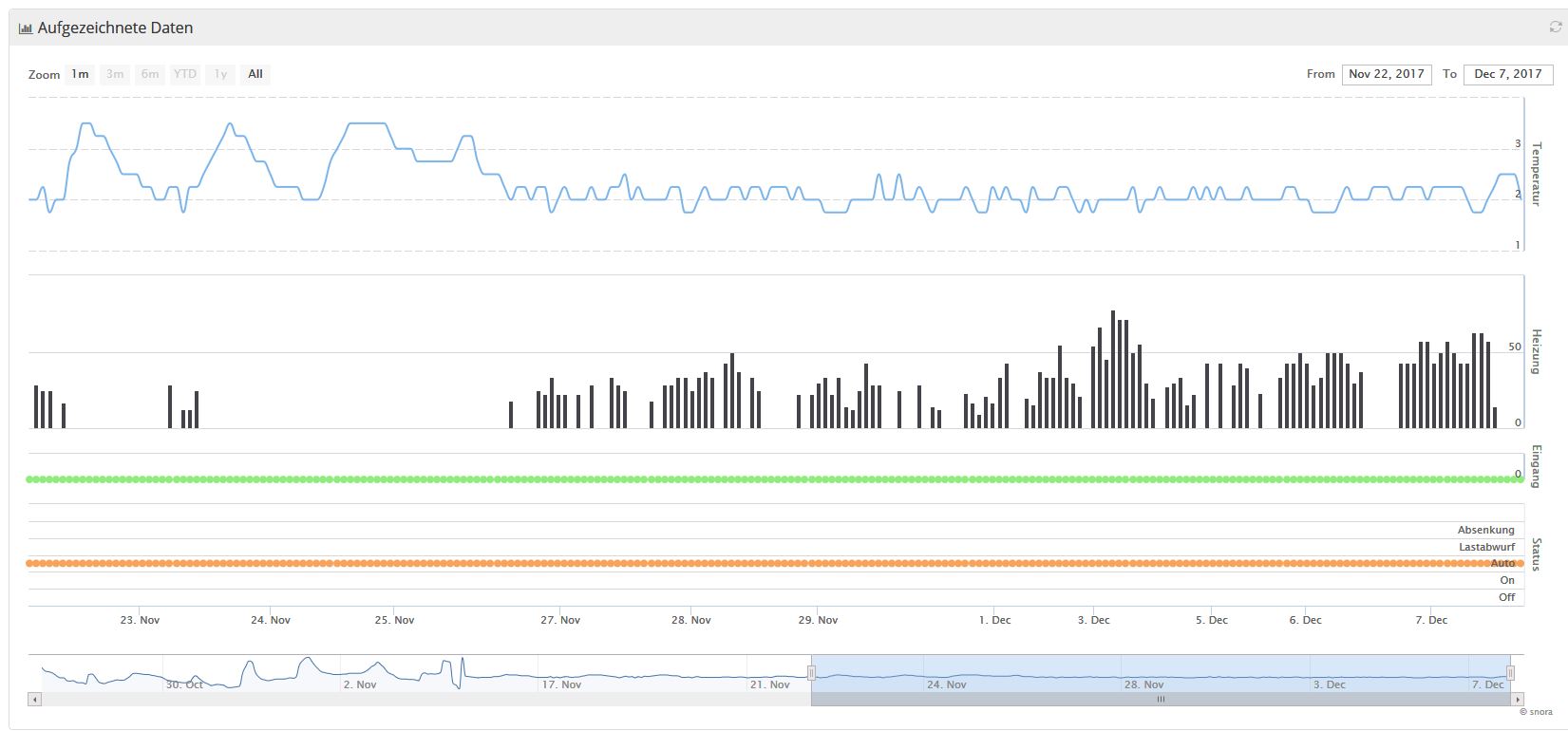This screenshot has width=1568, height=731.
Task: Click the 6. Dec axis date label
Action: [x=1306, y=620]
